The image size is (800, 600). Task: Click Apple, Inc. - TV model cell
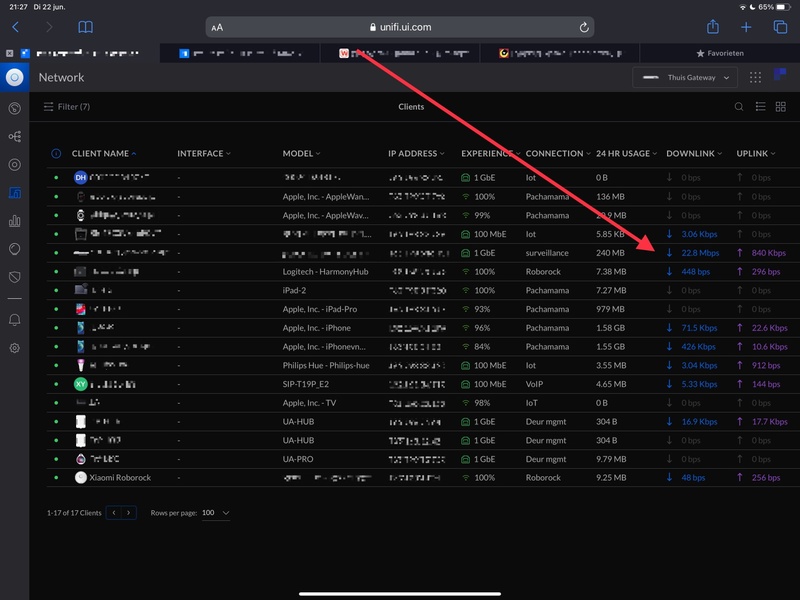pyautogui.click(x=309, y=403)
